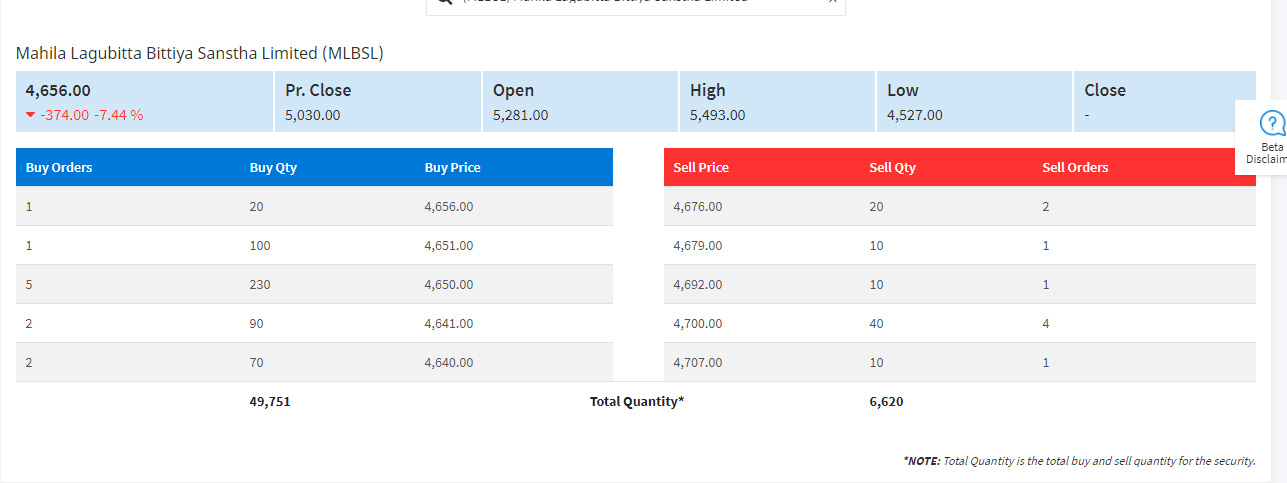The height and width of the screenshot is (483, 1287).
Task: Click the lowest sell price 4,676.00 cell
Action: [x=698, y=207]
